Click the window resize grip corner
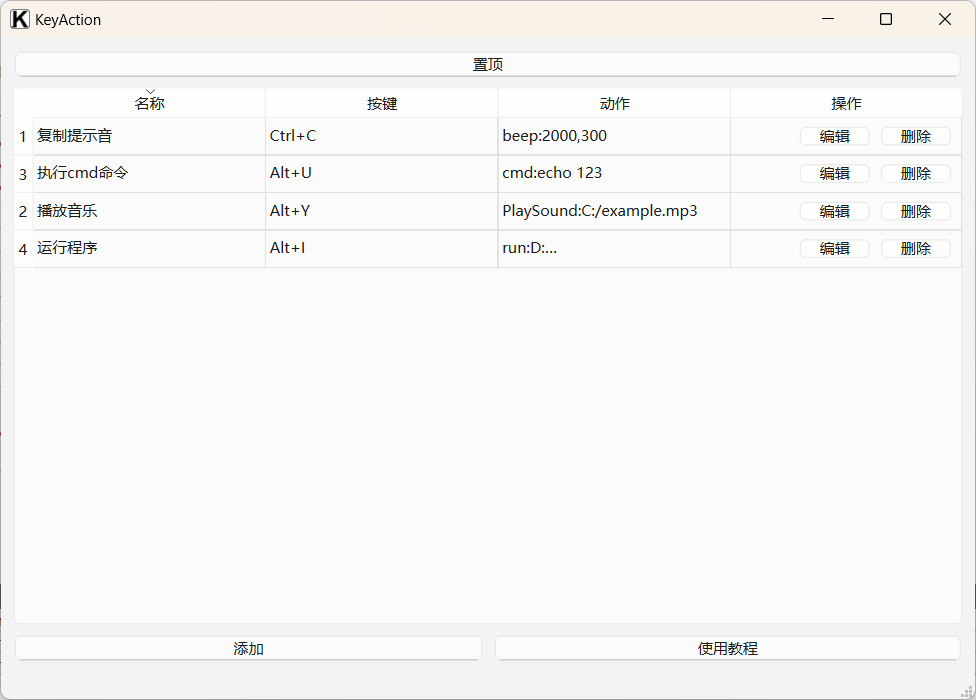This screenshot has height=700, width=976. click(967, 691)
